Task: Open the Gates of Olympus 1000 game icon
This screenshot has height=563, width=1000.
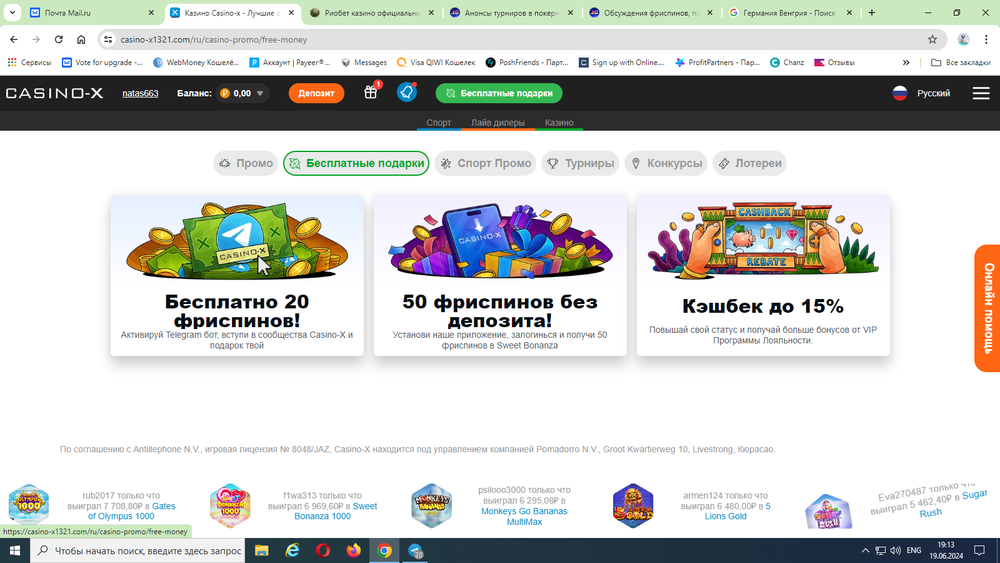Action: coord(28,505)
